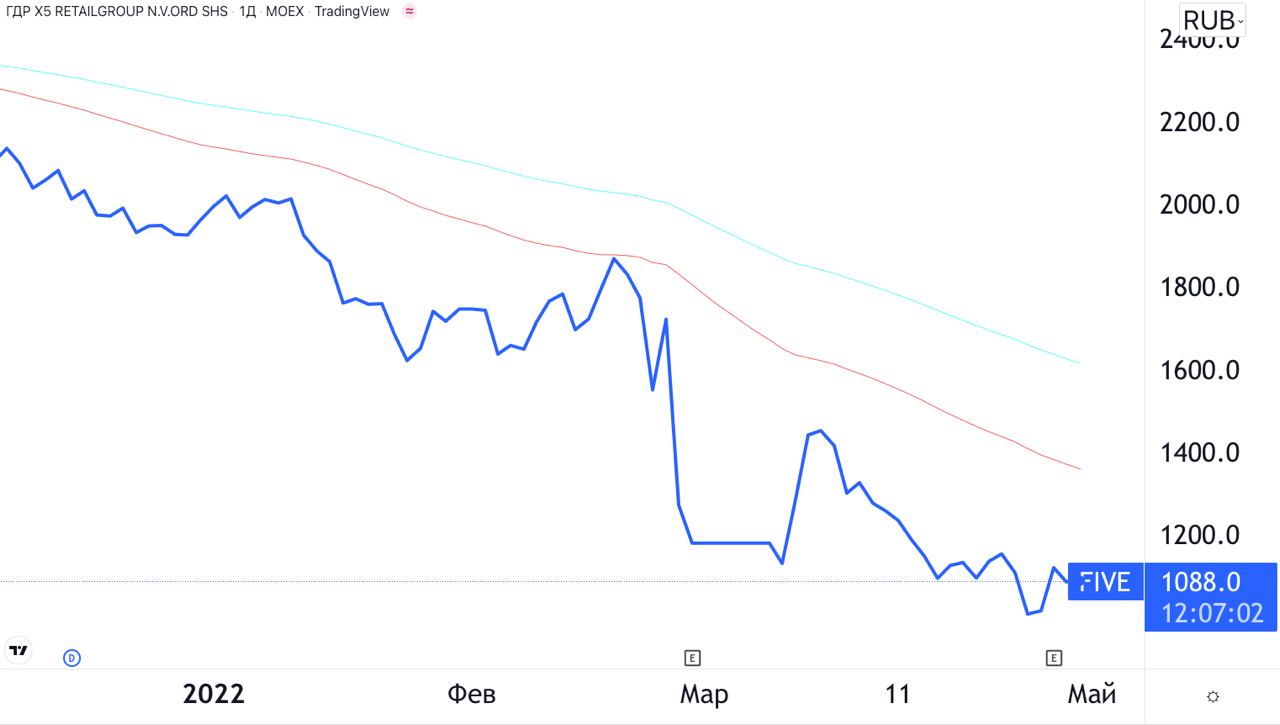Click the 2000.0 price scale label
Screen dimensions: 1280x725
click(x=1200, y=205)
